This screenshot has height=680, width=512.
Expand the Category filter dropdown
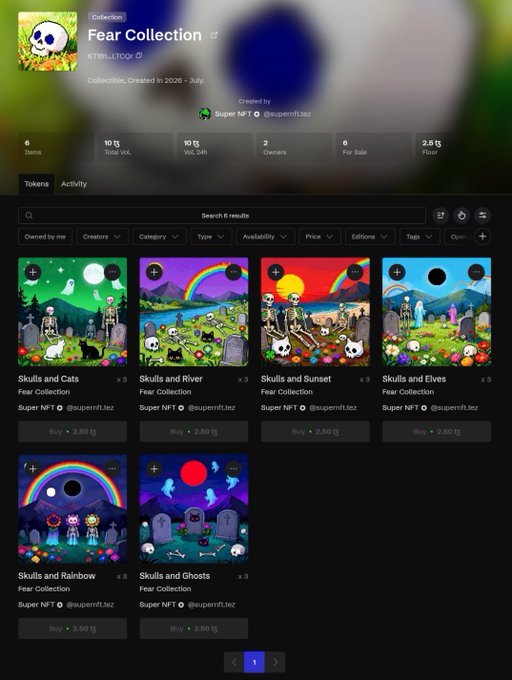click(159, 236)
